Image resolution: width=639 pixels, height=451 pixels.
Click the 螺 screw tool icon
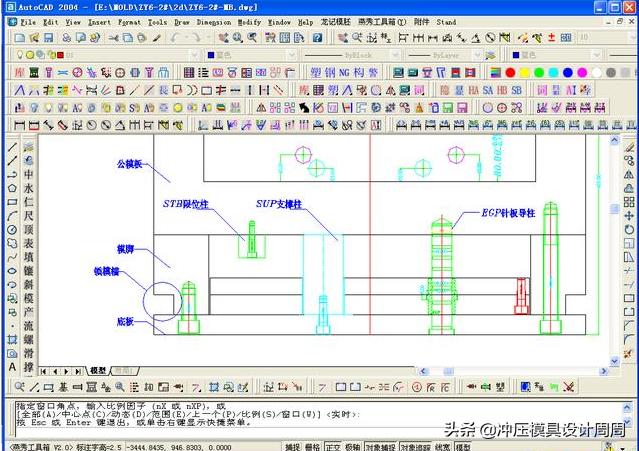(x=29, y=339)
